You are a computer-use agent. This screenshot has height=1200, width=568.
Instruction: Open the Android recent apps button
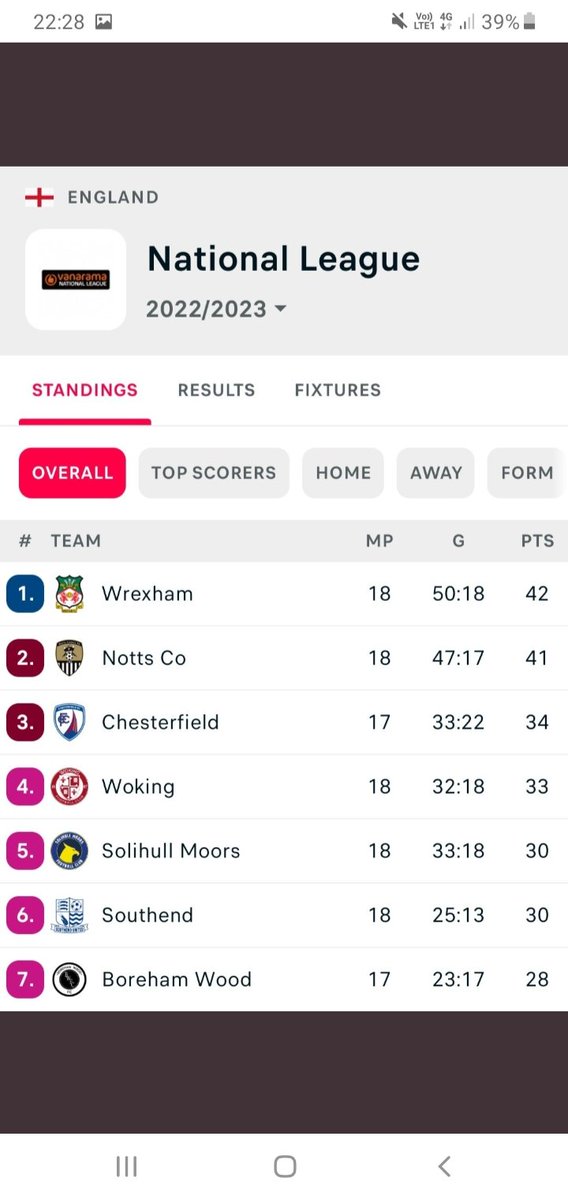[x=126, y=1166]
